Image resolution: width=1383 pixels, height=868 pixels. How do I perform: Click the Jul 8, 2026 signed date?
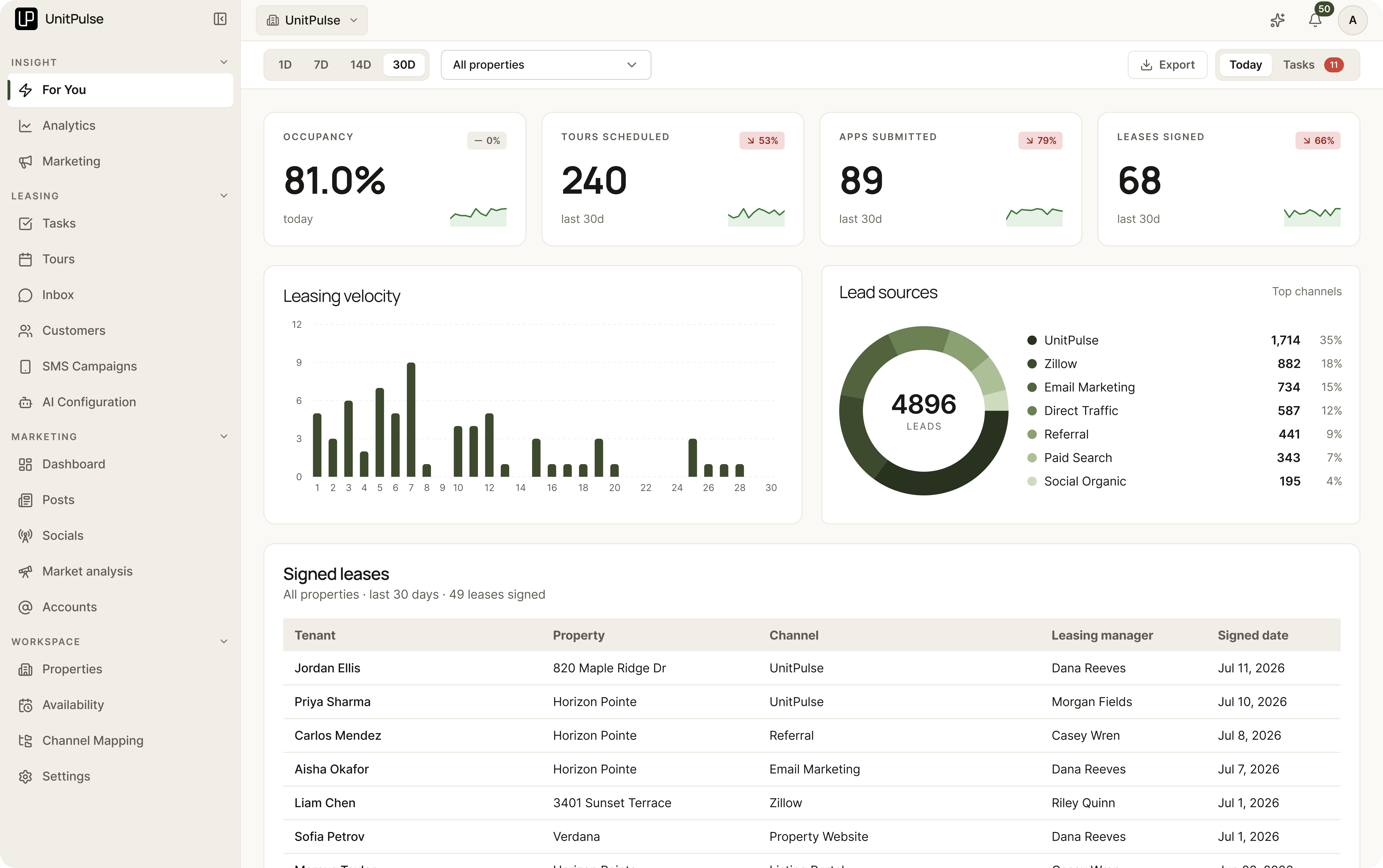click(x=1249, y=736)
